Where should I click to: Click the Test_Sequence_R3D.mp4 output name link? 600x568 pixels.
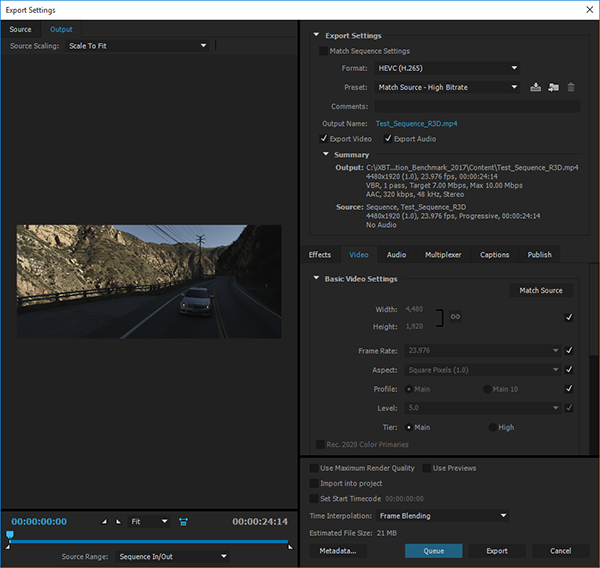(x=418, y=123)
